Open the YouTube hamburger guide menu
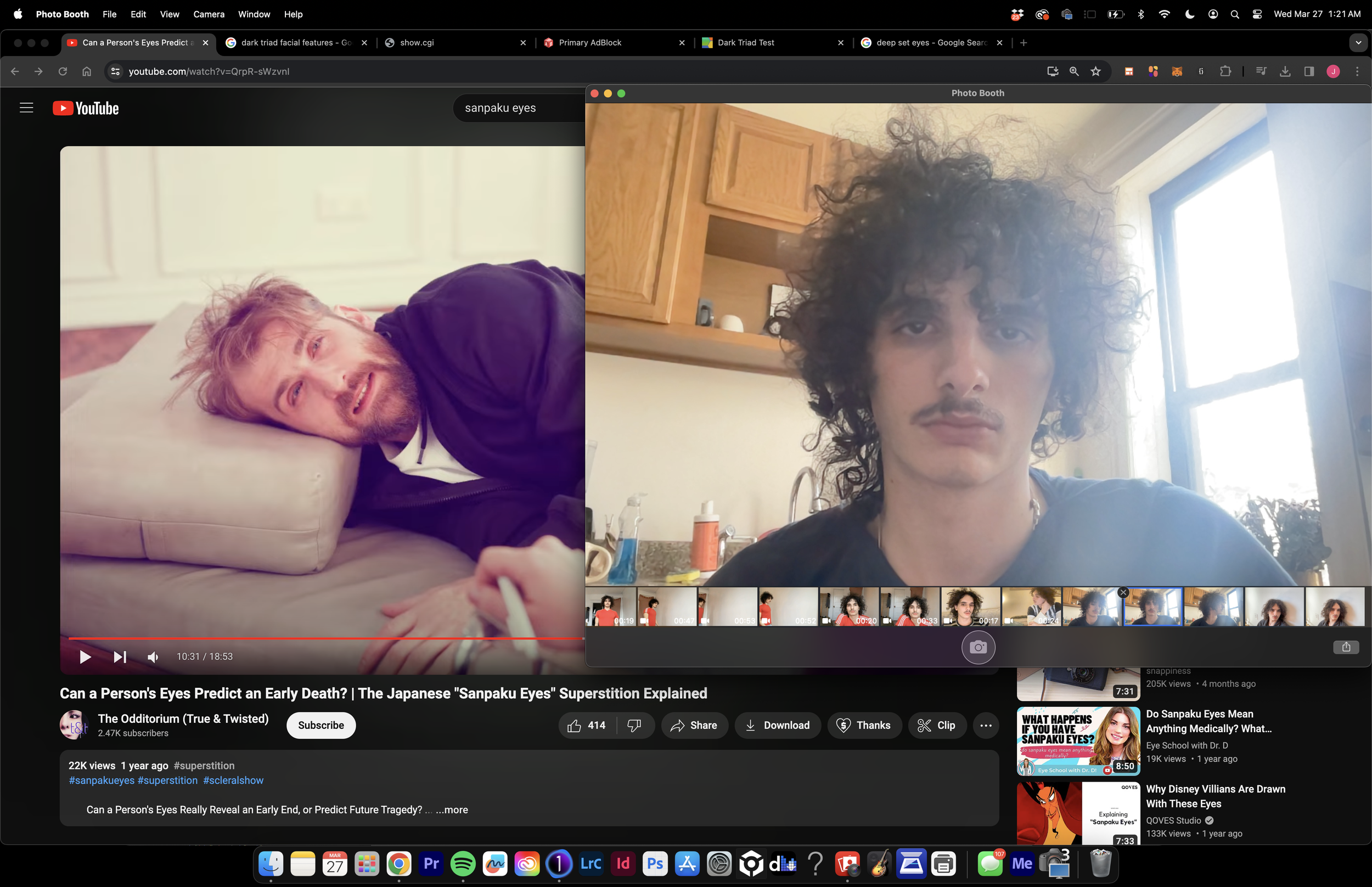Image resolution: width=1372 pixels, height=887 pixels. [x=26, y=108]
